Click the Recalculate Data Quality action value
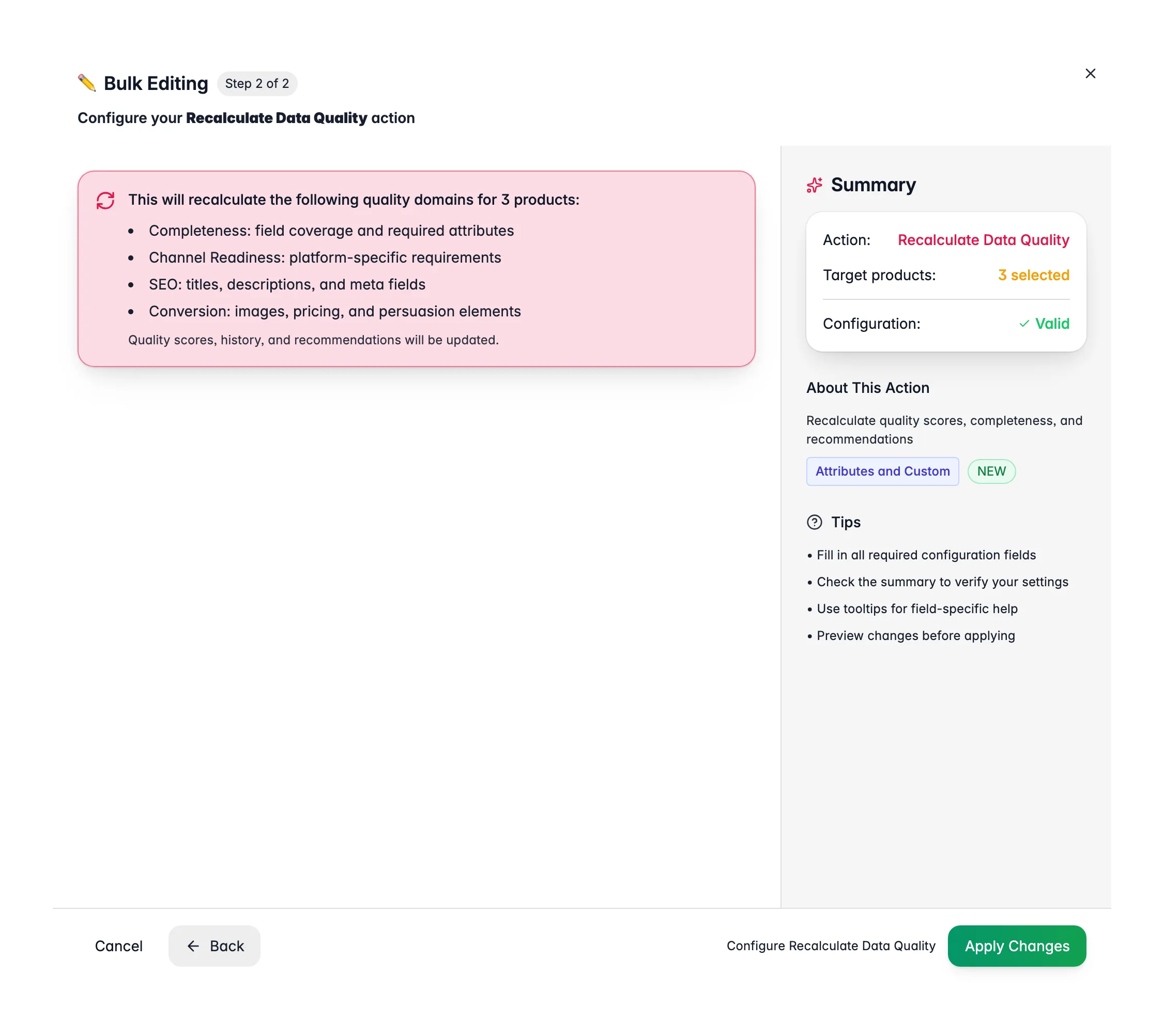Image resolution: width=1164 pixels, height=1036 pixels. 983,240
